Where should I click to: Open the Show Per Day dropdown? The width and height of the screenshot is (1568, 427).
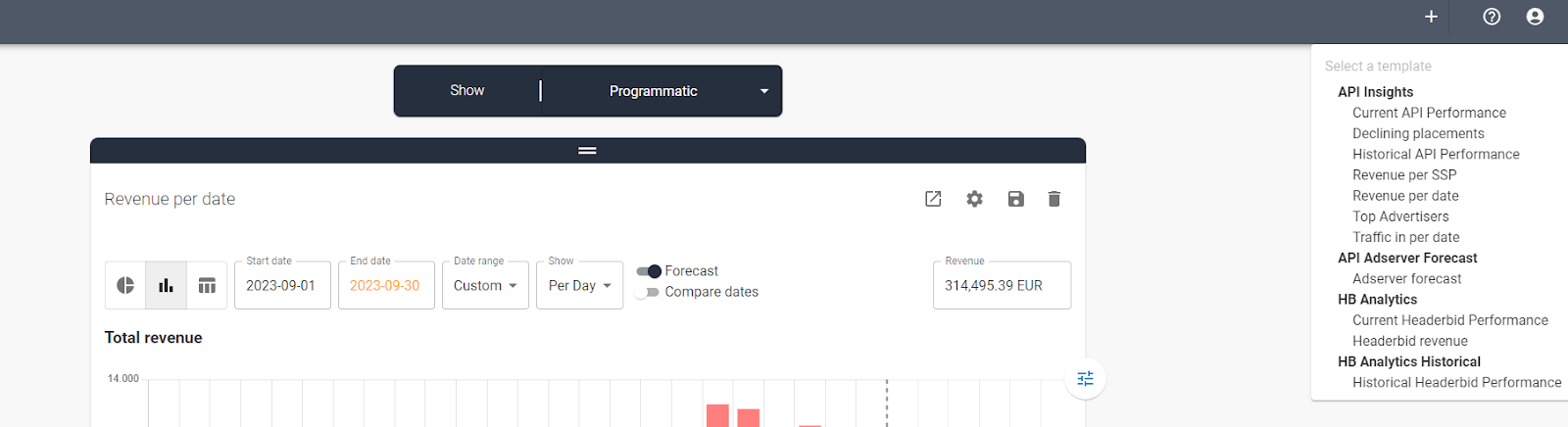click(x=579, y=285)
